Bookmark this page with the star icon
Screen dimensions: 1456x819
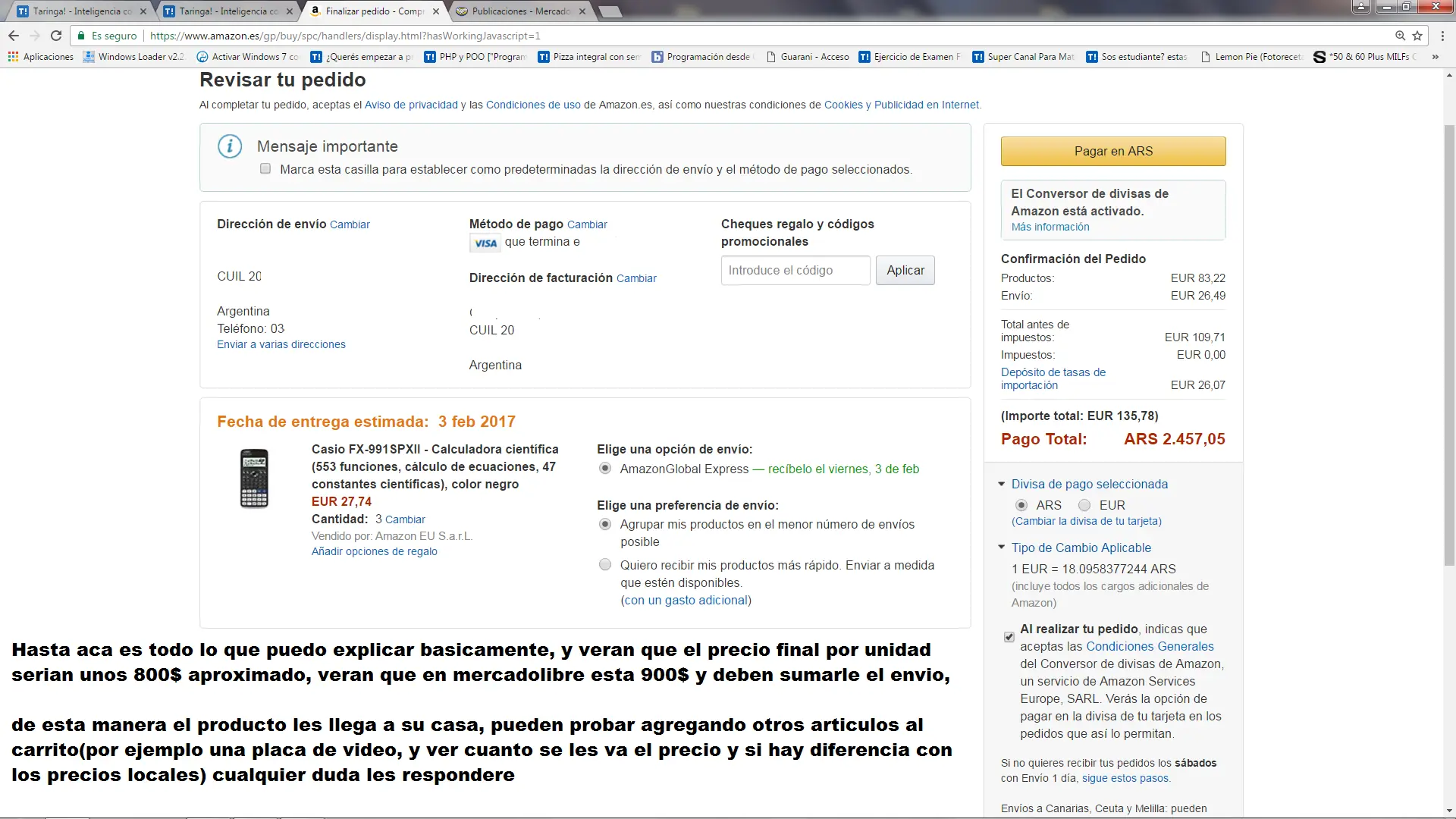[1417, 36]
